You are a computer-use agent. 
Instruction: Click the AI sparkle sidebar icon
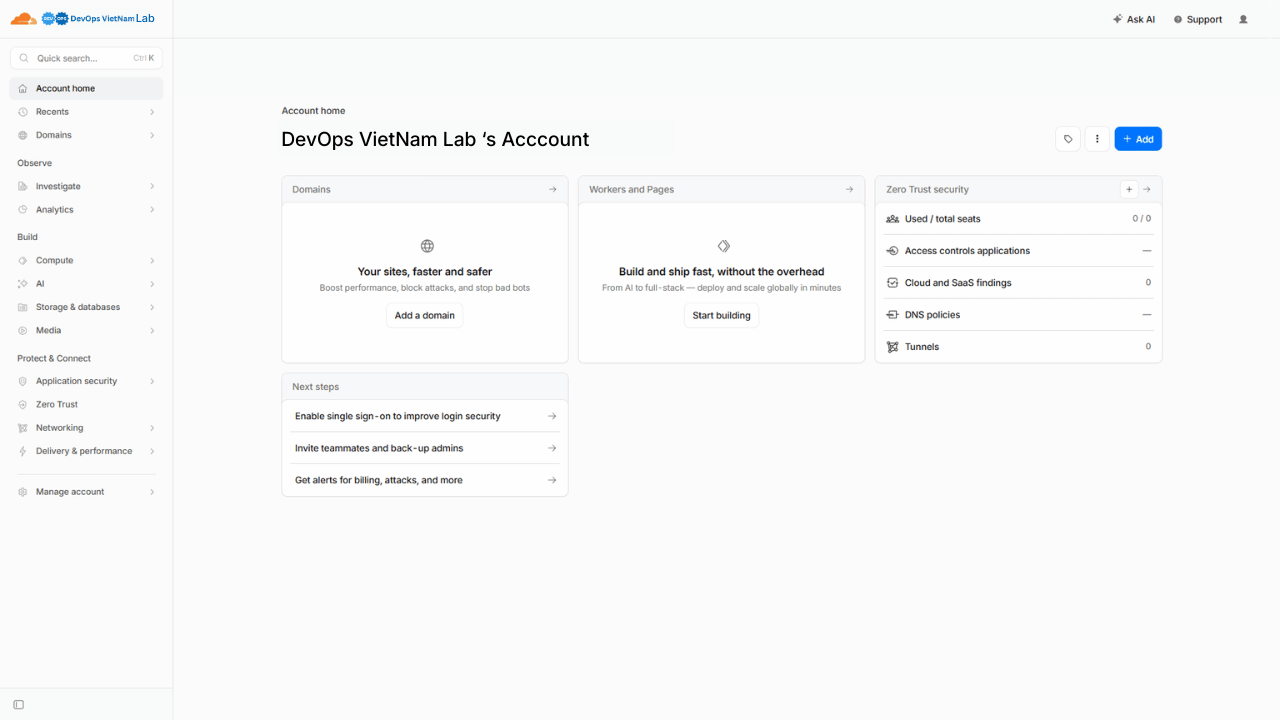pos(23,284)
